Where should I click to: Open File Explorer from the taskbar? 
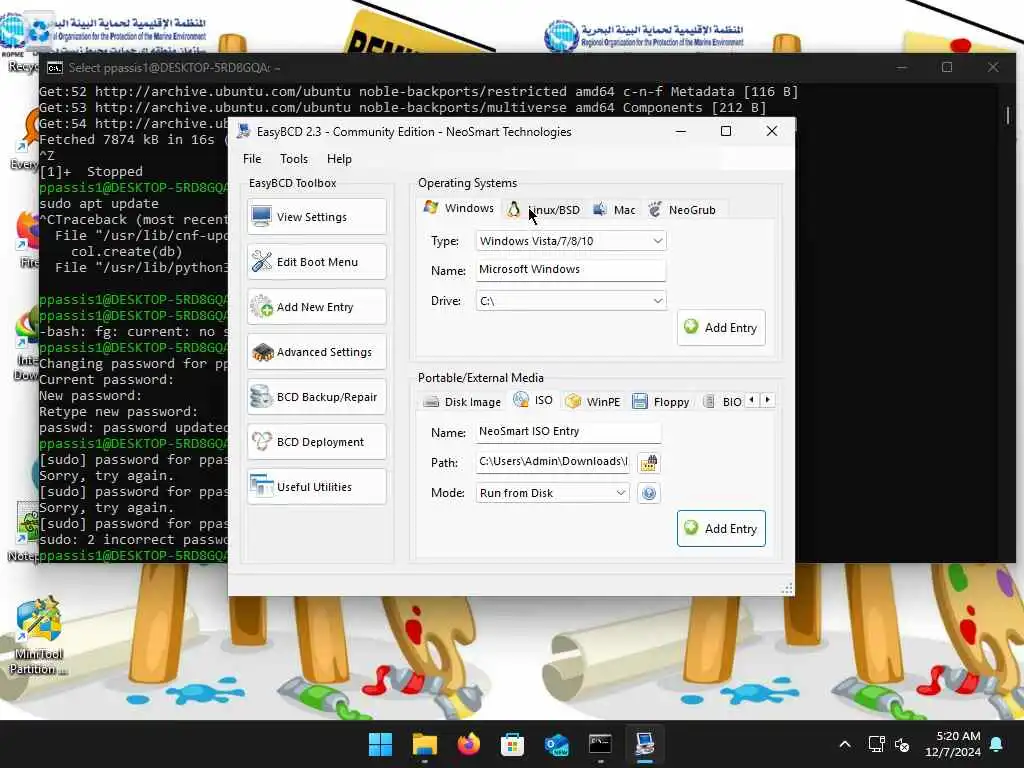click(424, 744)
